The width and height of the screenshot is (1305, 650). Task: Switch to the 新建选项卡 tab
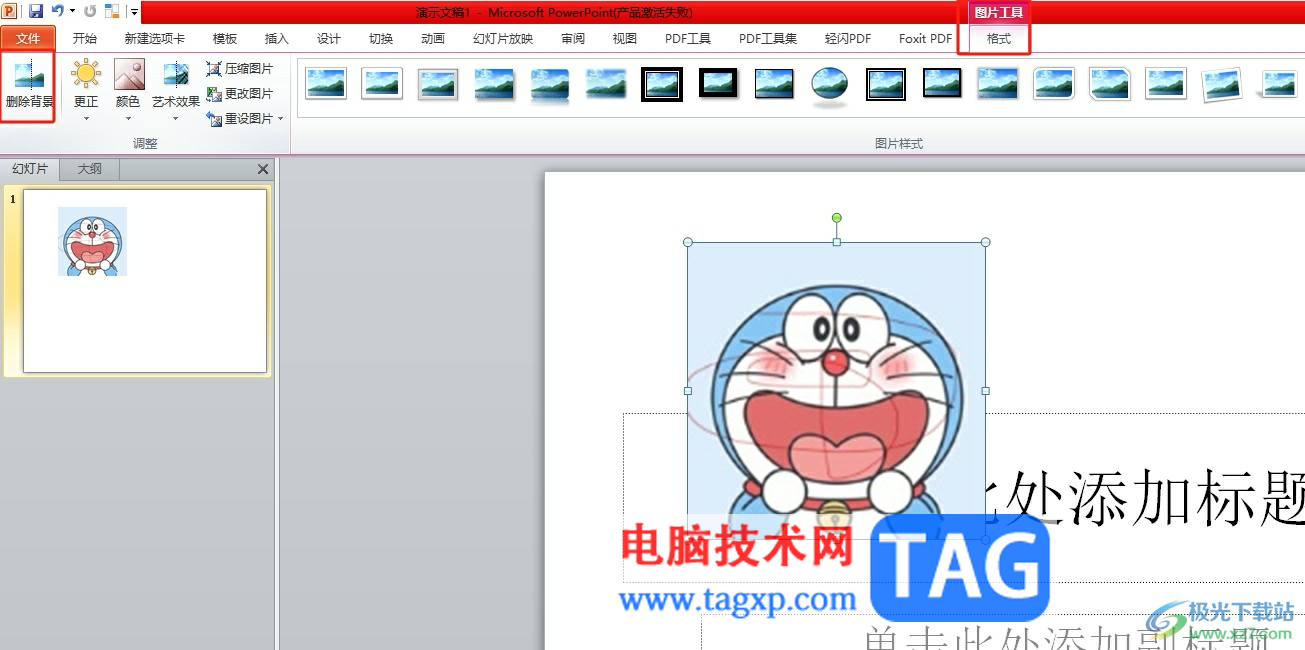click(155, 39)
